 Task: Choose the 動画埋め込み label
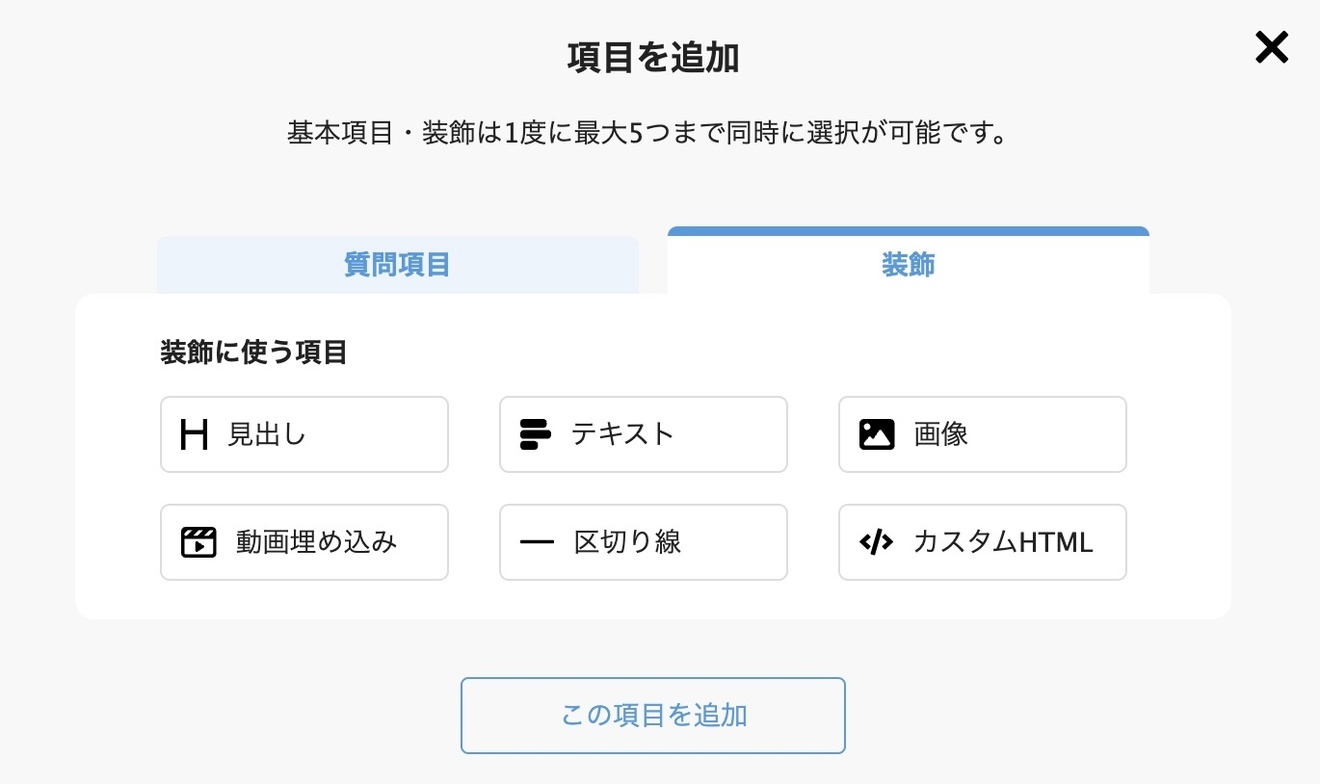point(316,542)
